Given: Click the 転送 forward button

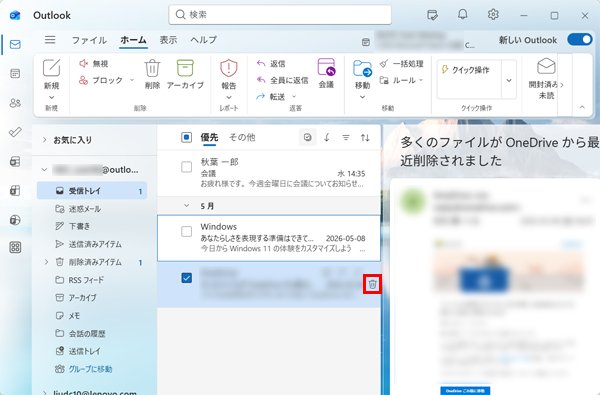Looking at the screenshot, I should pos(271,97).
